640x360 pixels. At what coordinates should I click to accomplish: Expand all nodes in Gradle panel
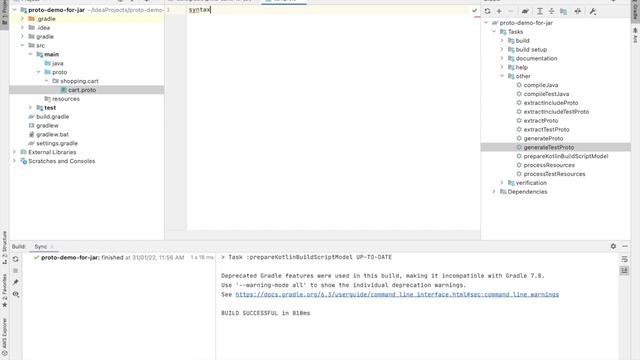click(x=540, y=11)
